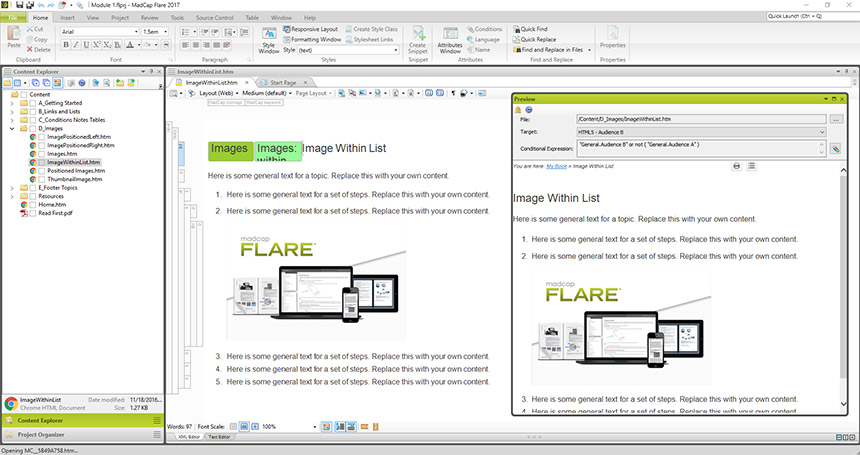The height and width of the screenshot is (455, 860).
Task: Click the bell icon in Preview window
Action: [518, 110]
